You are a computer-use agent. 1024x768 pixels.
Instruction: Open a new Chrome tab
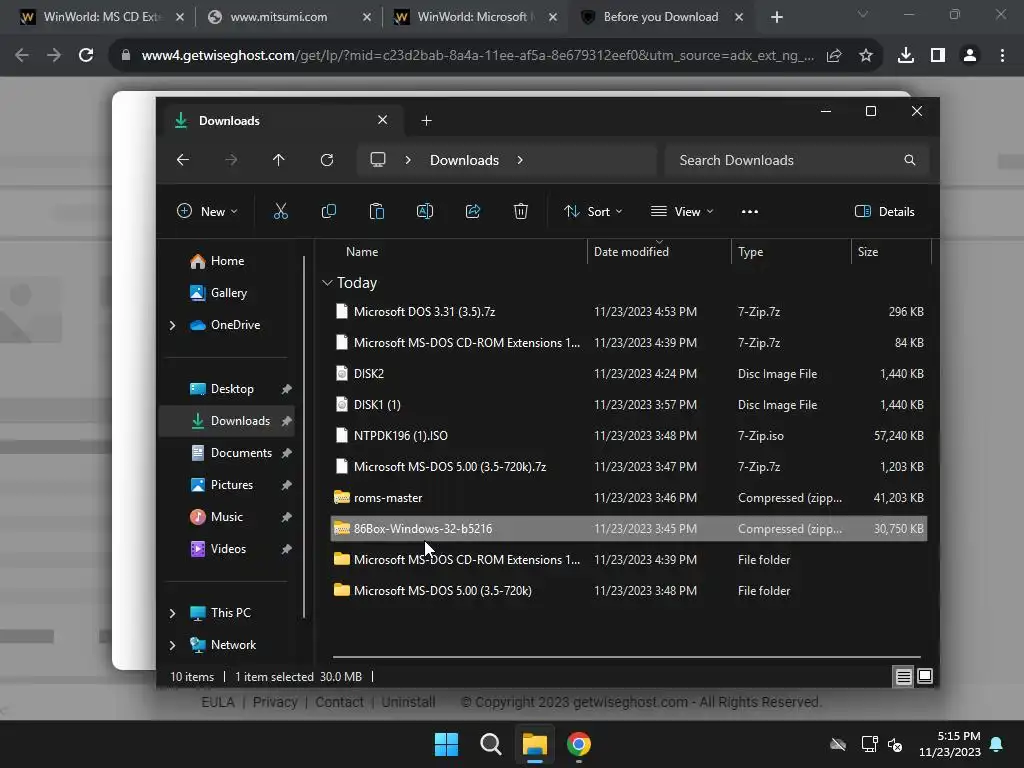[x=776, y=17]
